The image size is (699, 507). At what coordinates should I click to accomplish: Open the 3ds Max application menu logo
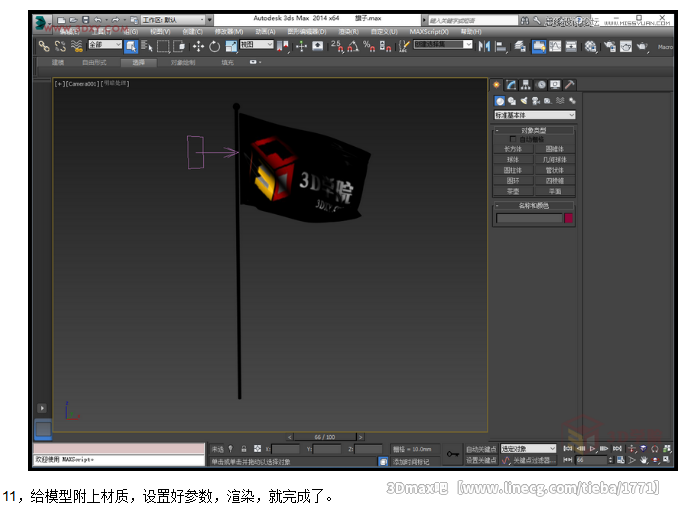coord(42,23)
